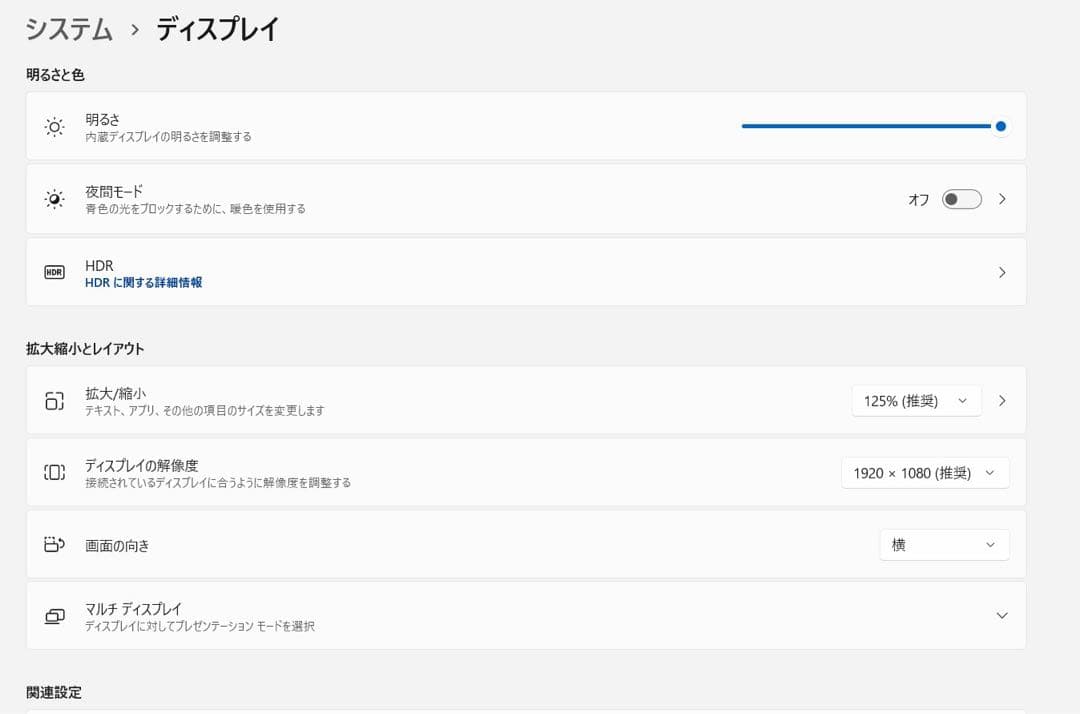Click the night mode crescent icon
Viewport: 1080px width, 714px height.
(53, 198)
